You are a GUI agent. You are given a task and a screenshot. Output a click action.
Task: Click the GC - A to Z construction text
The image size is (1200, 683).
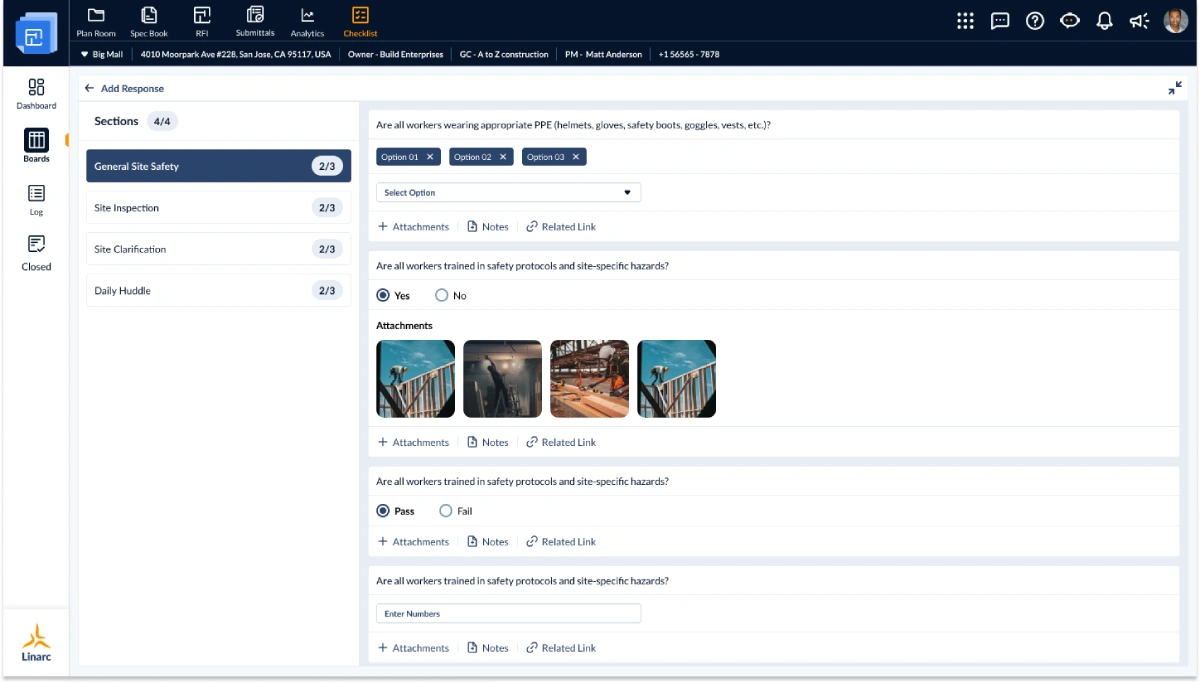504,54
